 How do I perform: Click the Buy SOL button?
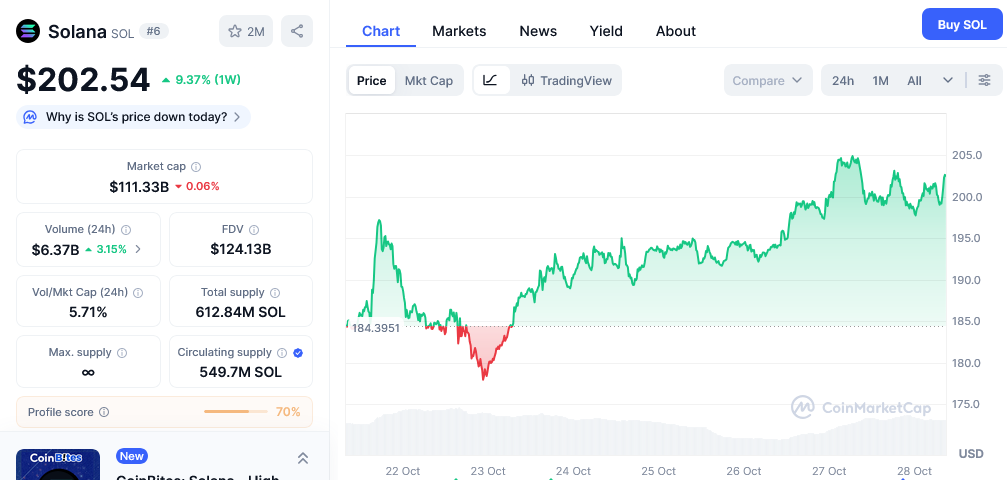tap(961, 24)
